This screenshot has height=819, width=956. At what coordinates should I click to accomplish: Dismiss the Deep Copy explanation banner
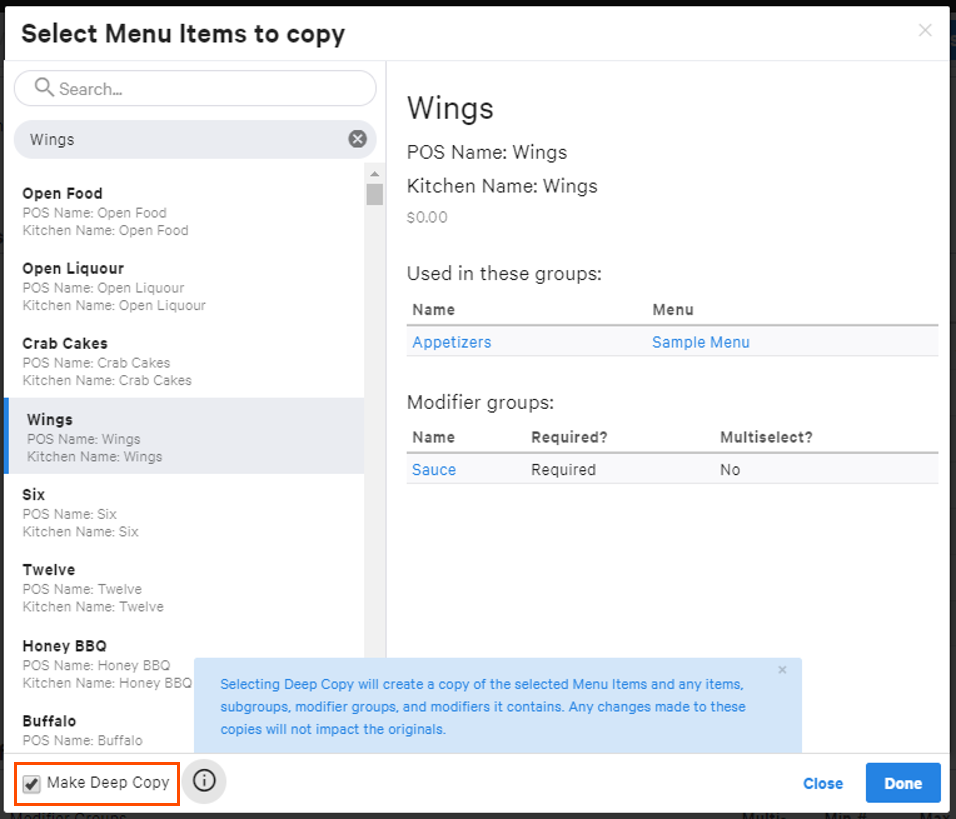pyautogui.click(x=782, y=669)
